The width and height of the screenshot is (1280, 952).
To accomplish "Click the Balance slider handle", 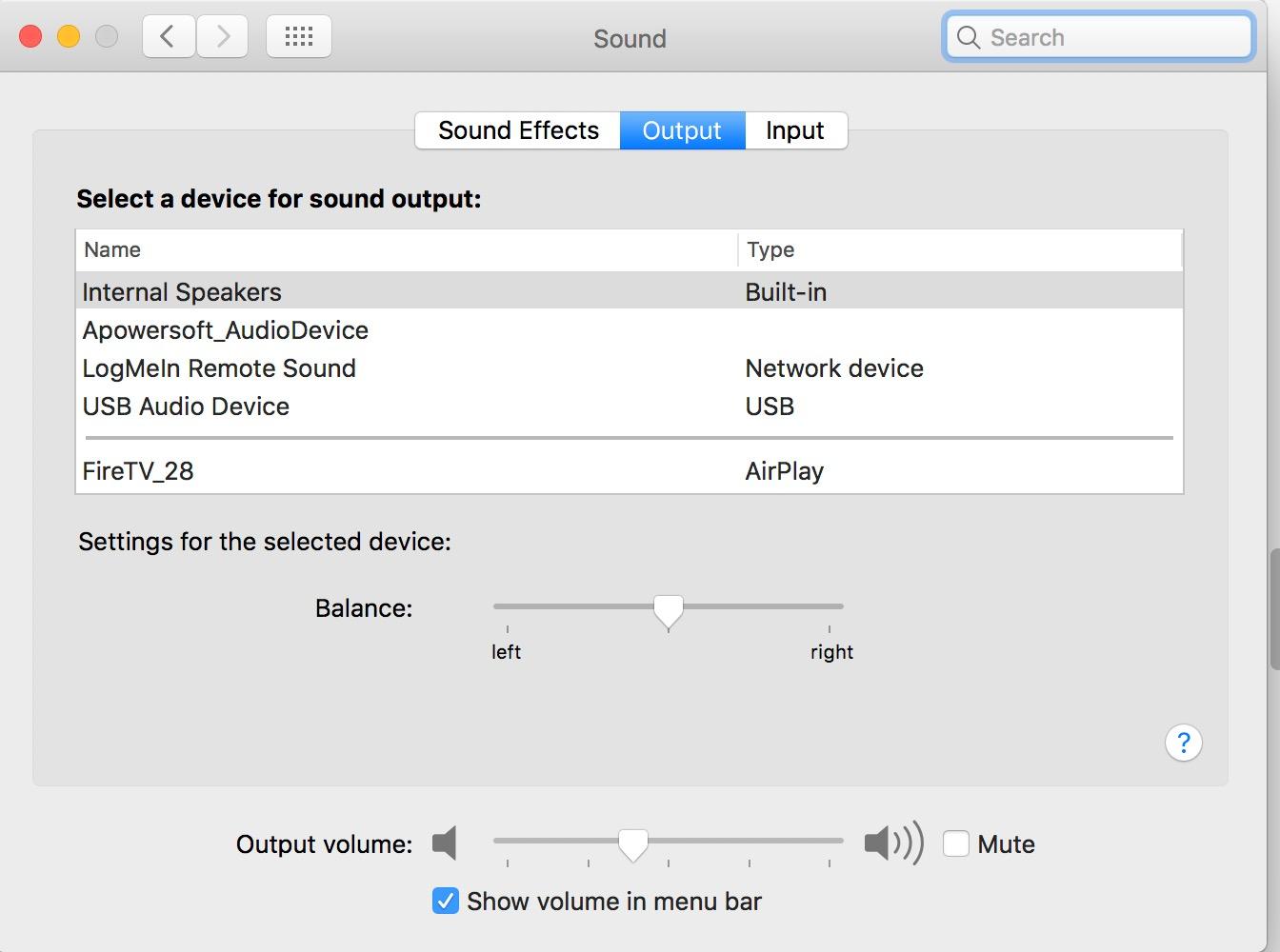I will pyautogui.click(x=669, y=610).
